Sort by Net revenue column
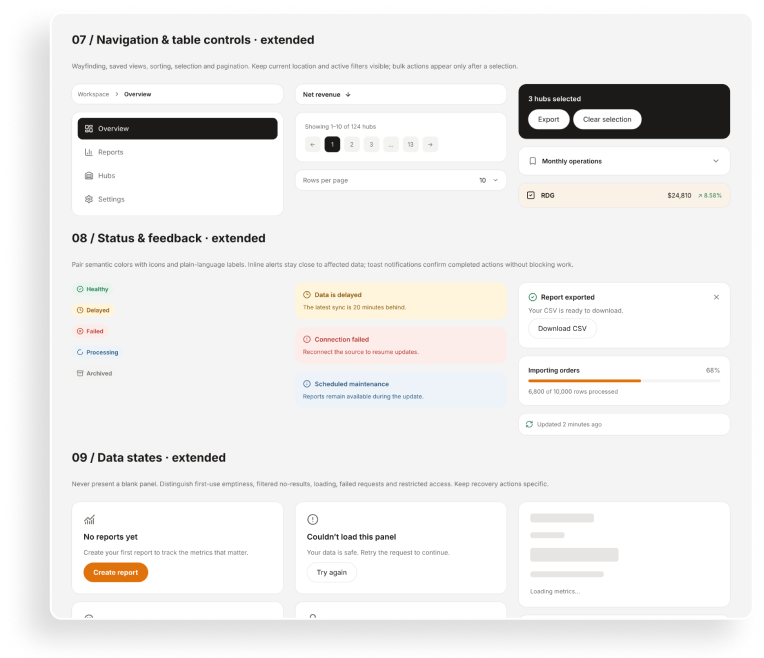Viewport: 764px width, 658px height. click(401, 95)
